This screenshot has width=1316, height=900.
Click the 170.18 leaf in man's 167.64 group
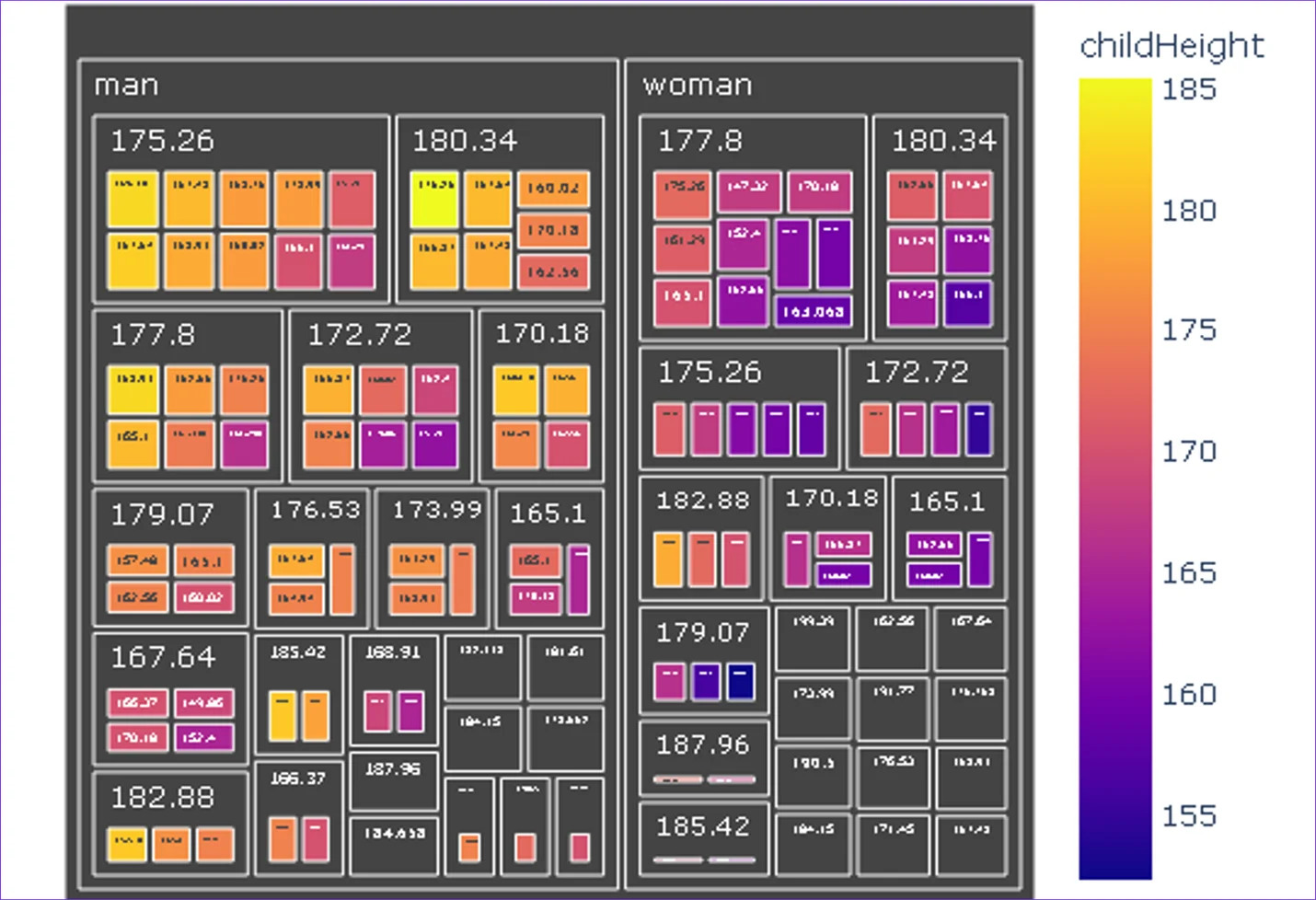tap(136, 738)
